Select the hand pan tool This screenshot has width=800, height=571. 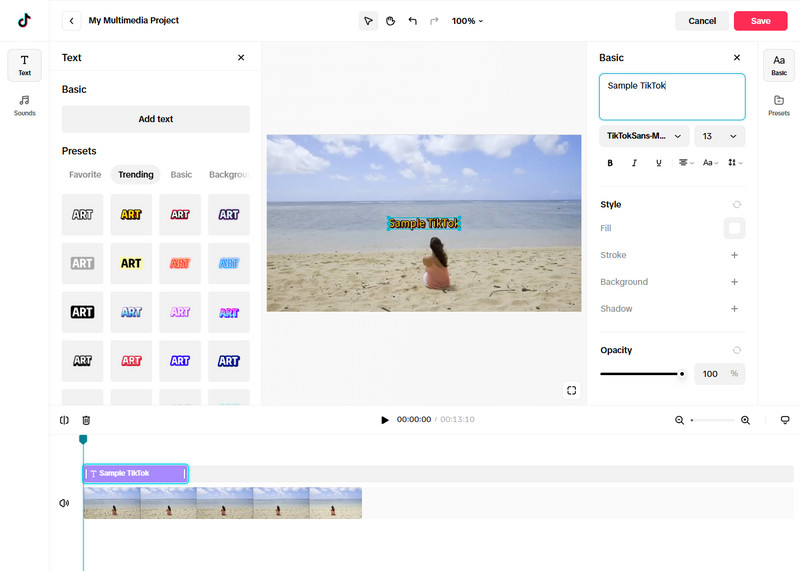[390, 21]
